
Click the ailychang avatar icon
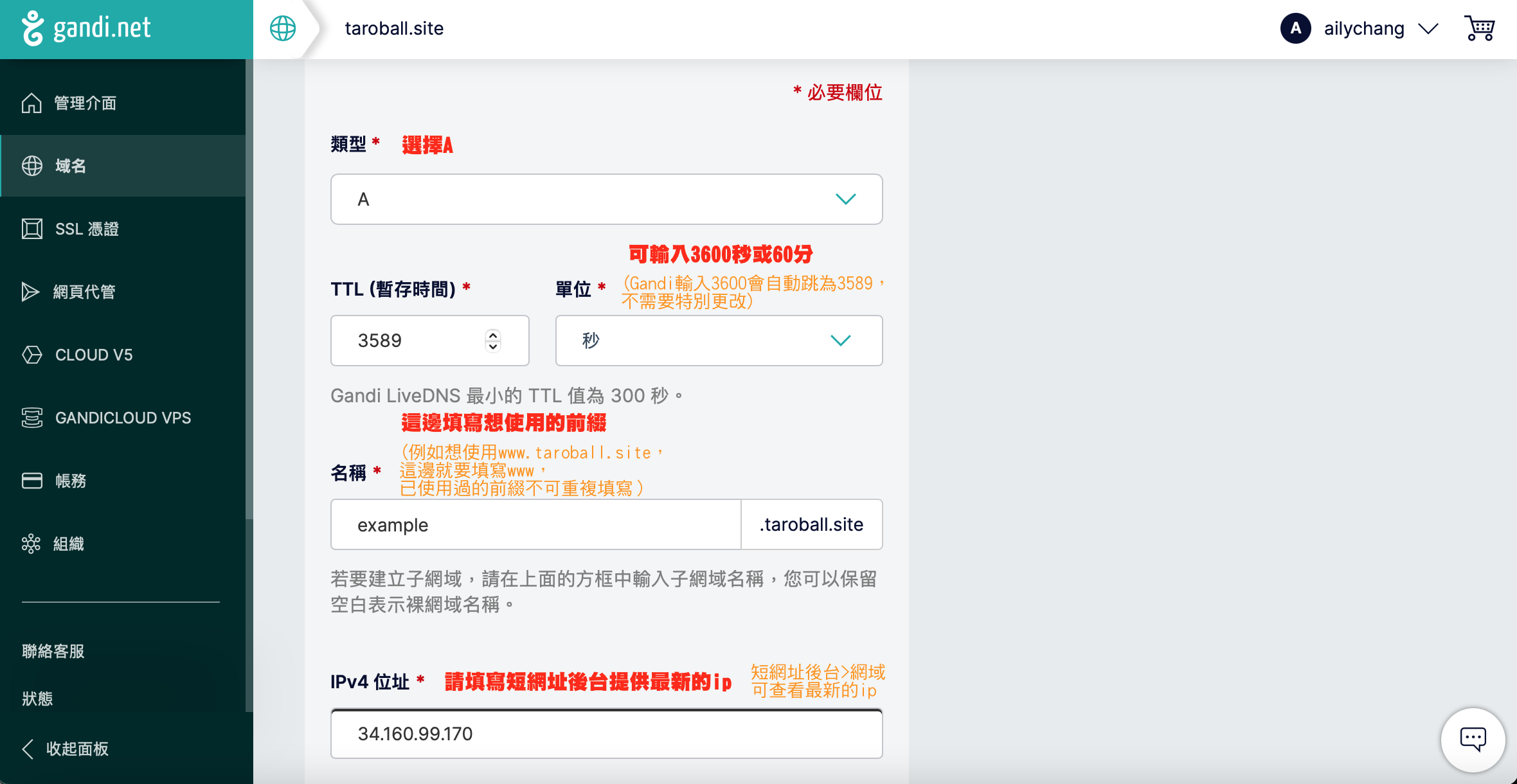point(1295,29)
